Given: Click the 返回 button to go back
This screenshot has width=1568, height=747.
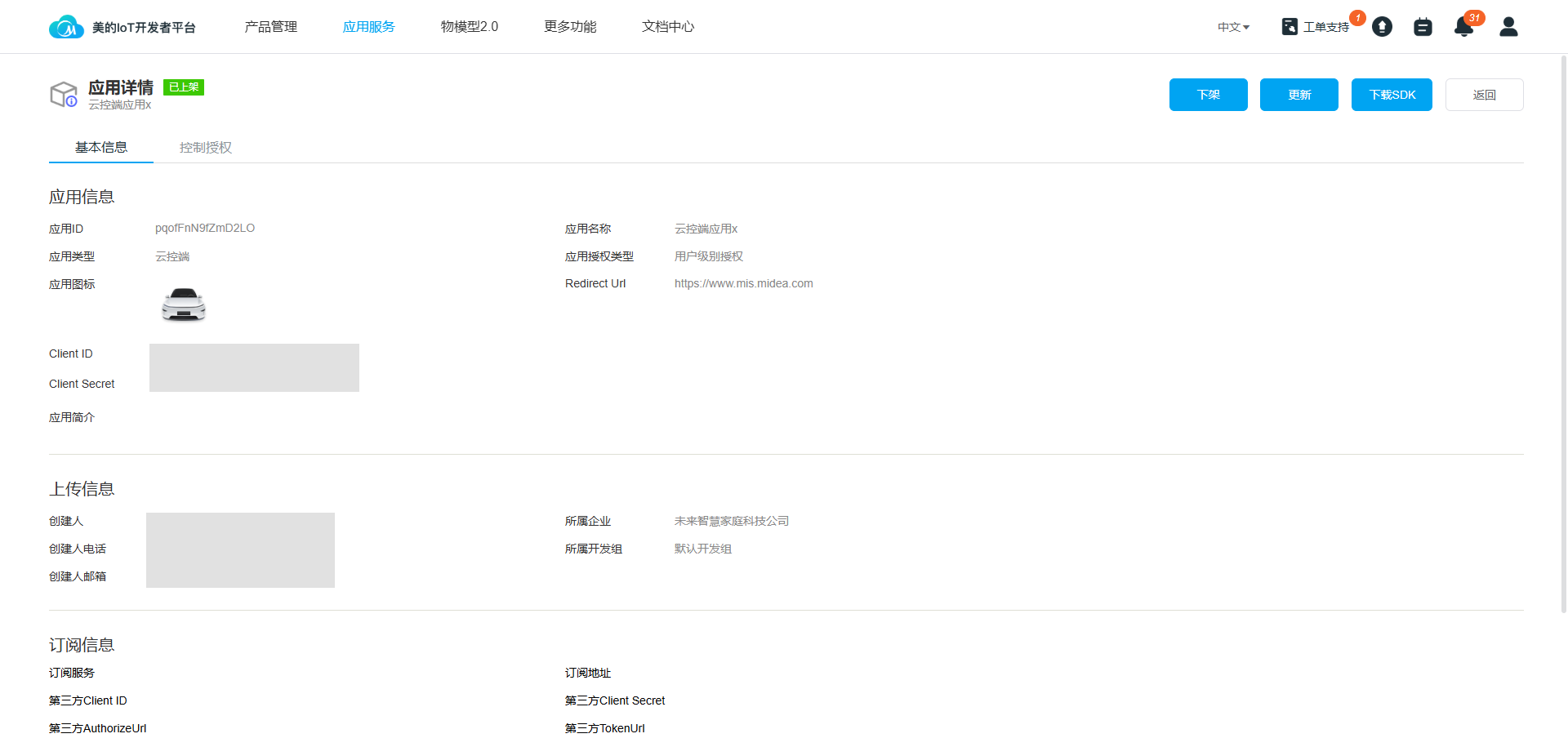Looking at the screenshot, I should (x=1484, y=95).
